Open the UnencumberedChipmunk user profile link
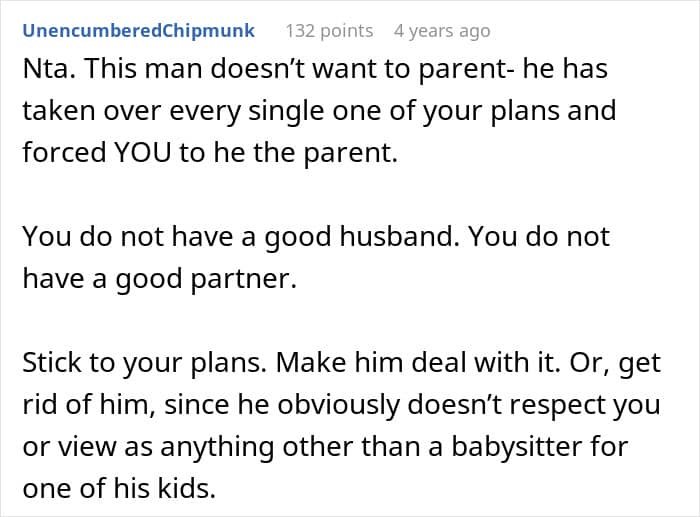 pyautogui.click(x=138, y=31)
